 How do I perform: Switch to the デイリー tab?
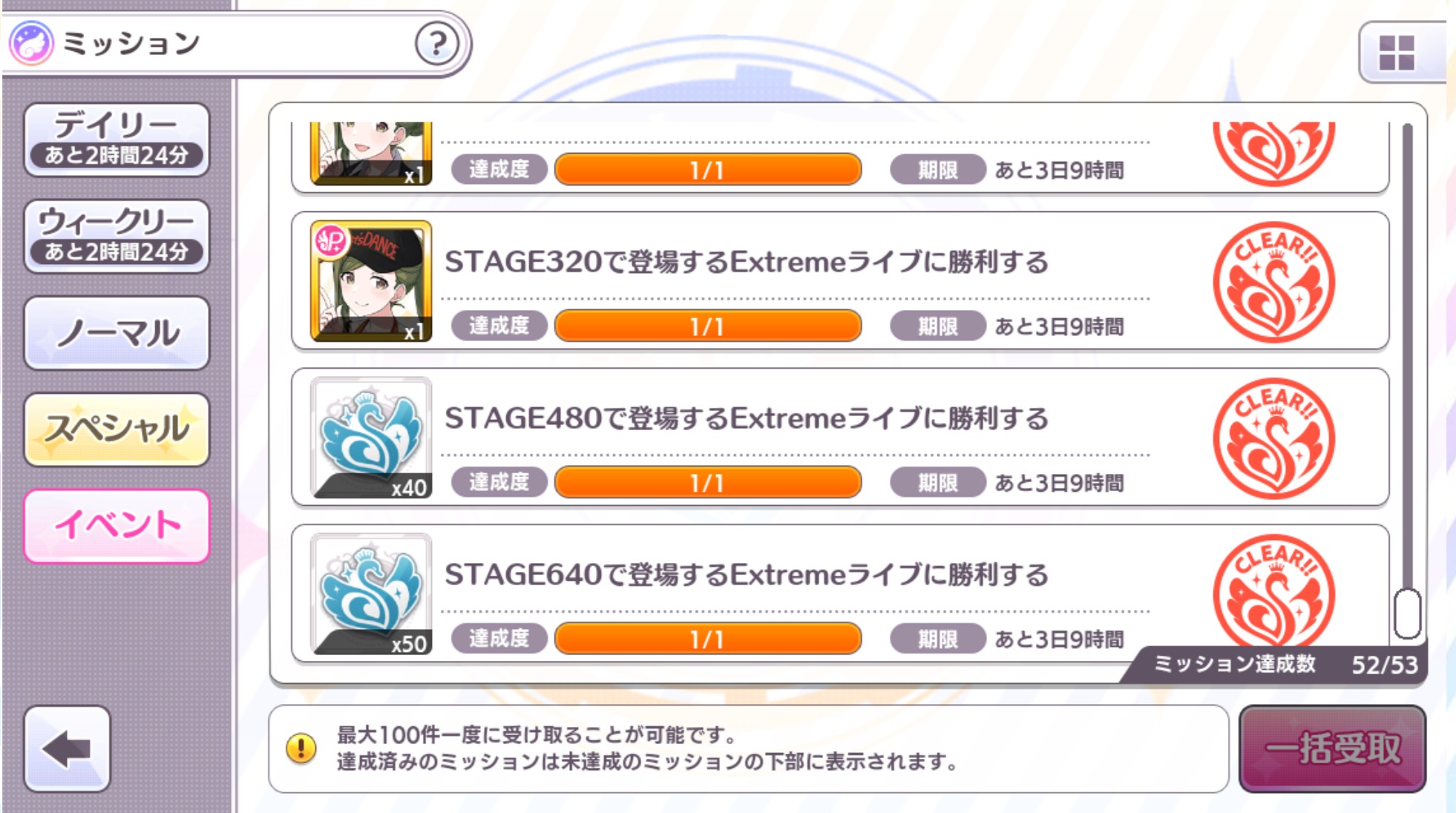point(117,139)
